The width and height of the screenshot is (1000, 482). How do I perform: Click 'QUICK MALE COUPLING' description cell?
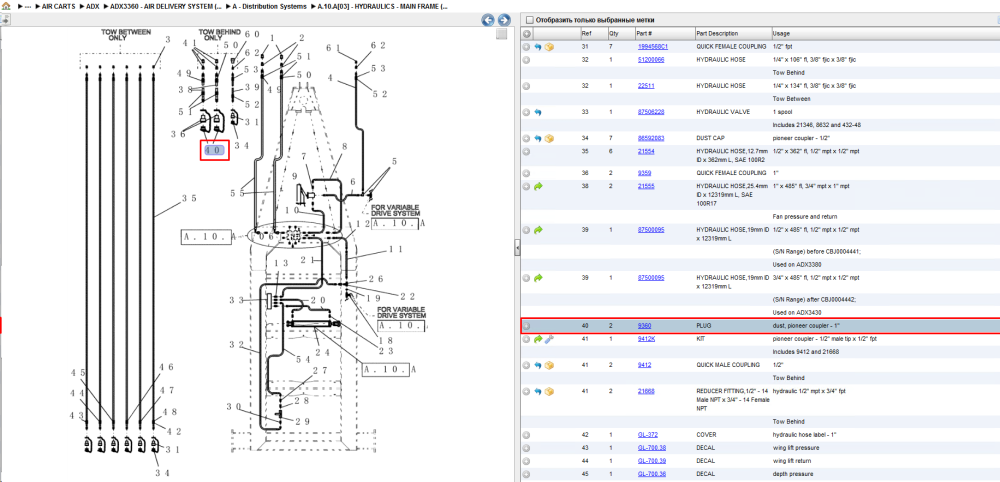pos(726,365)
